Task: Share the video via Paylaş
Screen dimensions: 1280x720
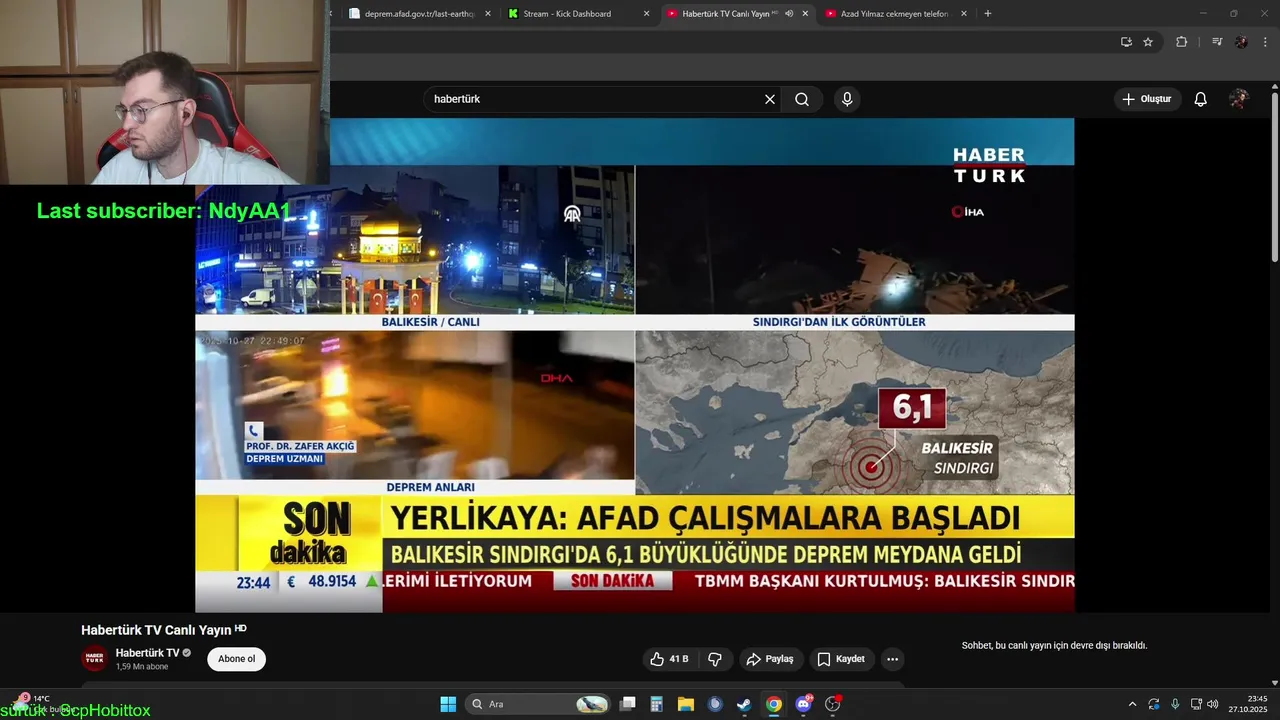Action: pos(769,659)
